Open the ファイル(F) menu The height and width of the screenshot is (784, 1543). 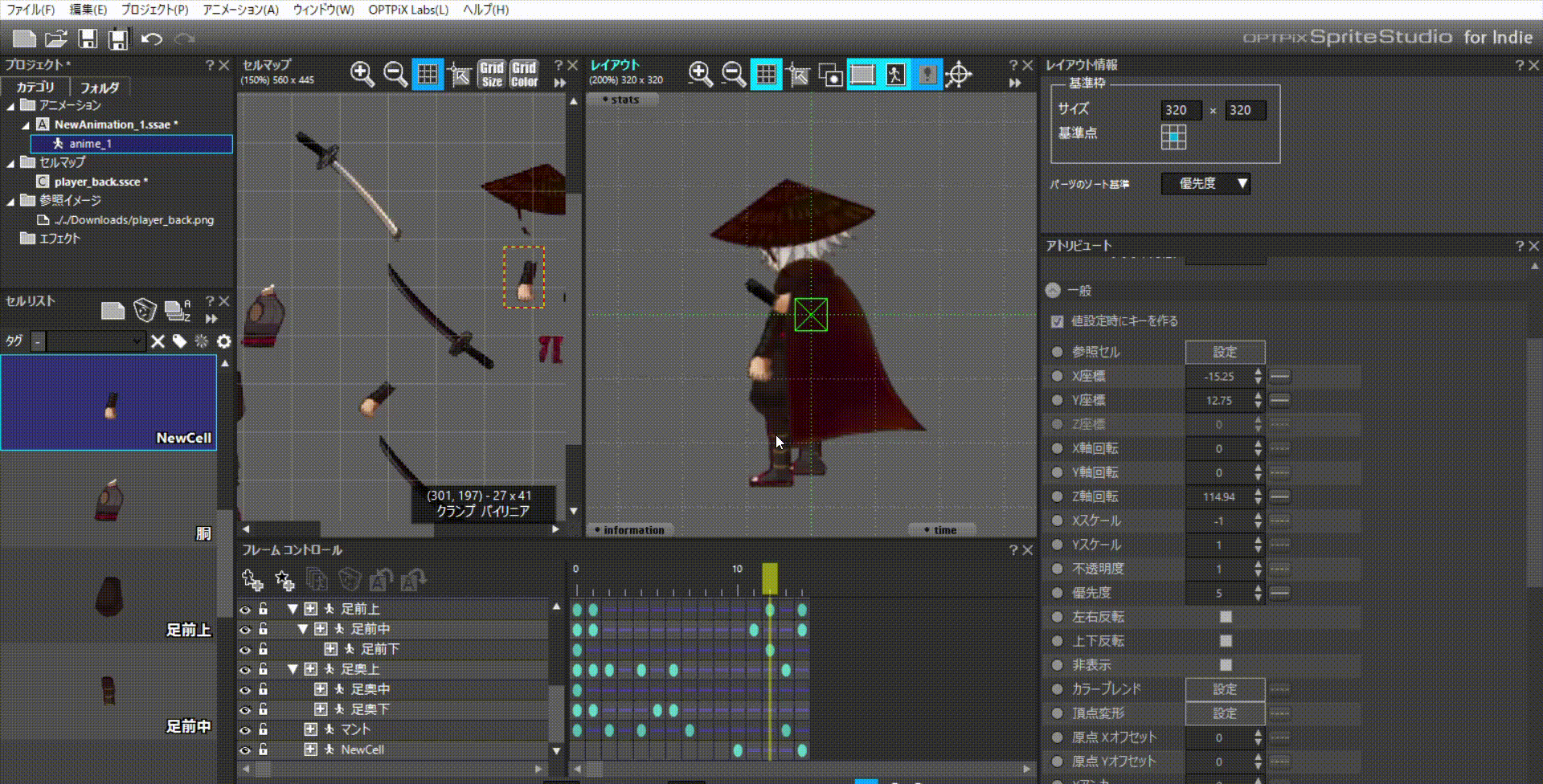point(31,10)
